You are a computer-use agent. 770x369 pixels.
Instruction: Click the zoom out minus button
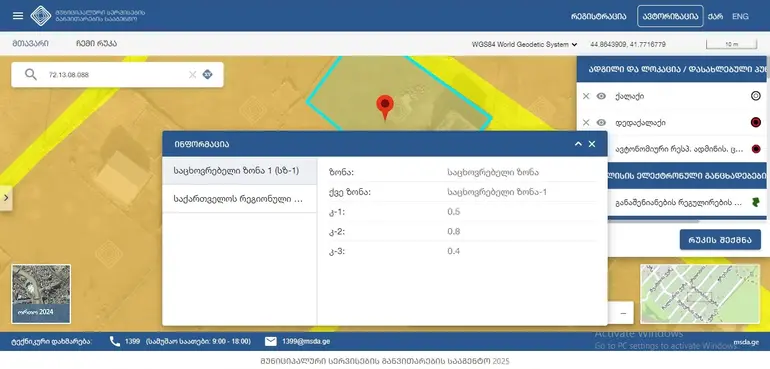[x=623, y=313]
